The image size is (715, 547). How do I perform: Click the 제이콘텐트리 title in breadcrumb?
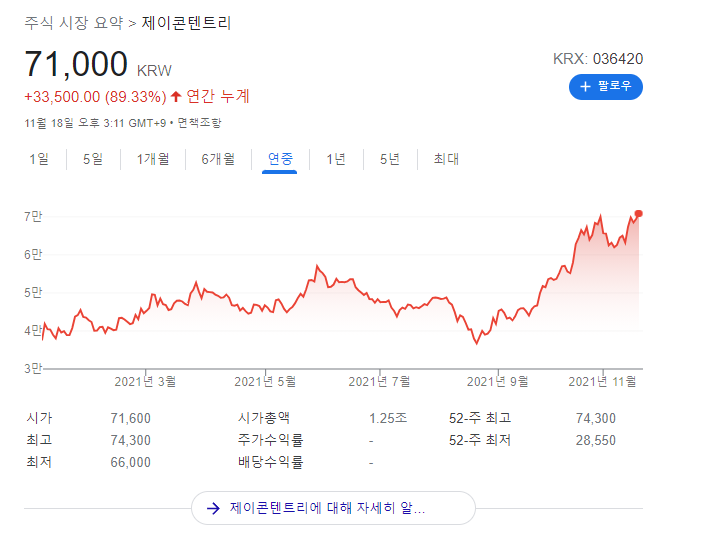pyautogui.click(x=187, y=23)
